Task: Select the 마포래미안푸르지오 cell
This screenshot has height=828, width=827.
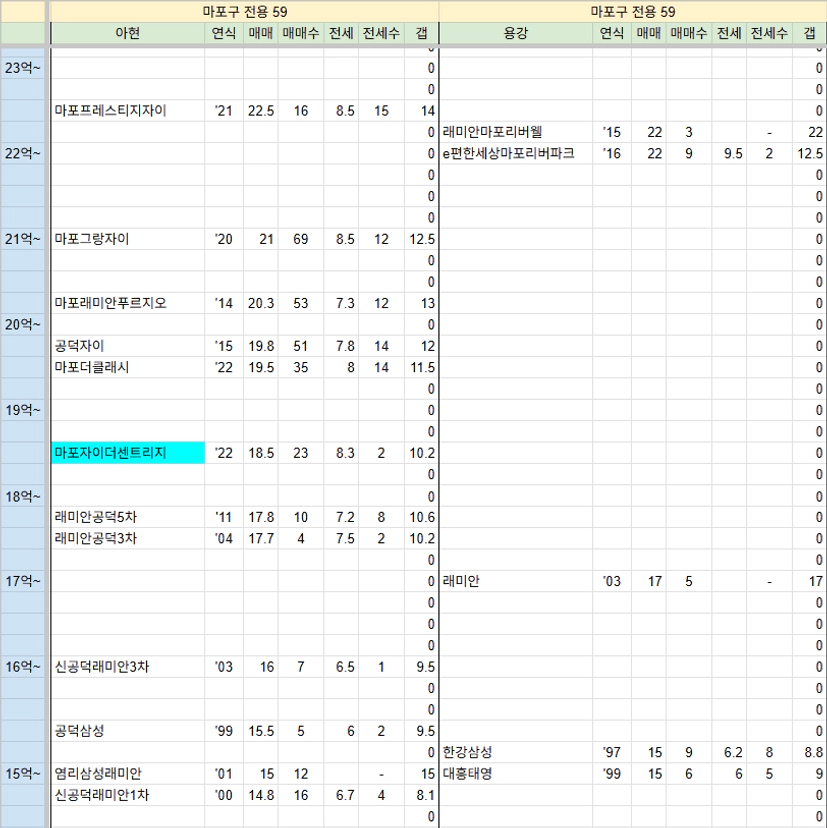Action: pyautogui.click(x=128, y=303)
